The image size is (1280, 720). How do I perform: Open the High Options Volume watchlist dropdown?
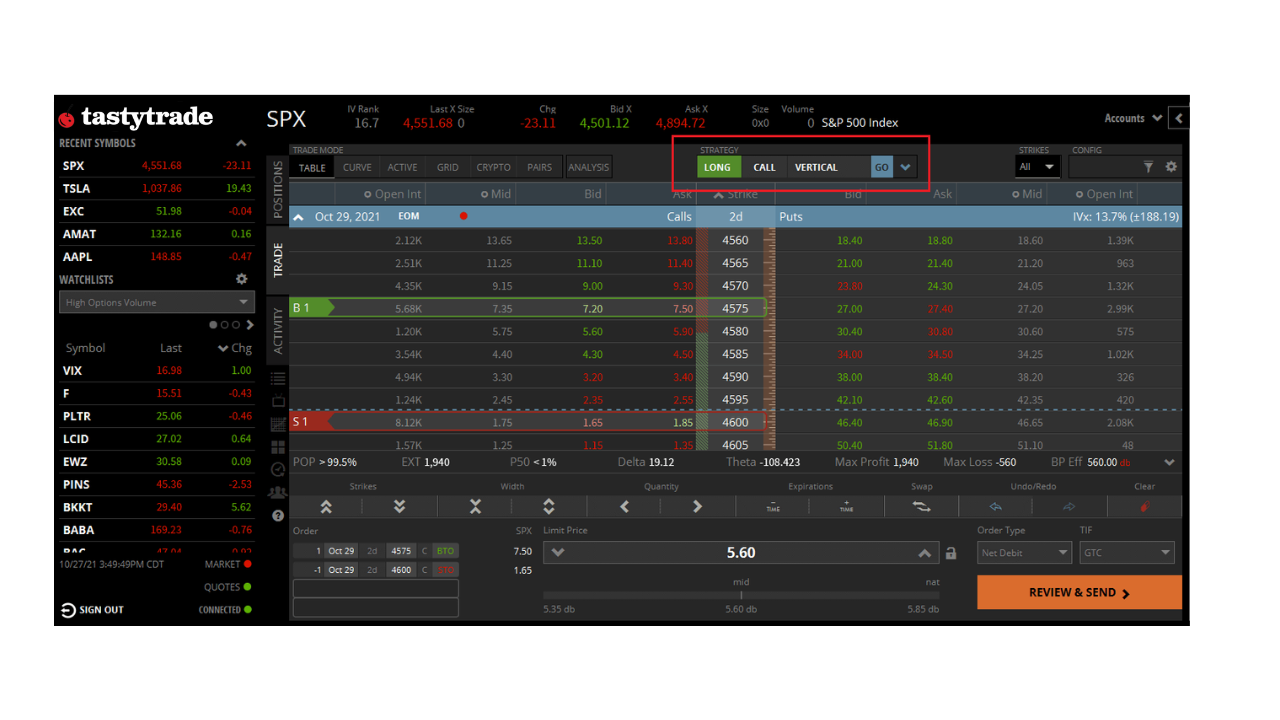pyautogui.click(x=157, y=302)
